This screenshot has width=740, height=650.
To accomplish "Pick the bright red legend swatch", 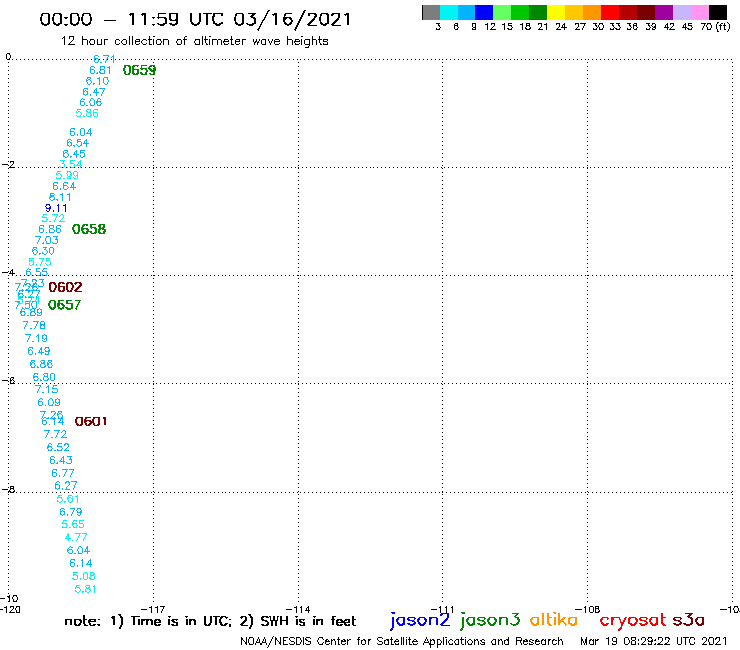I will coord(610,12).
